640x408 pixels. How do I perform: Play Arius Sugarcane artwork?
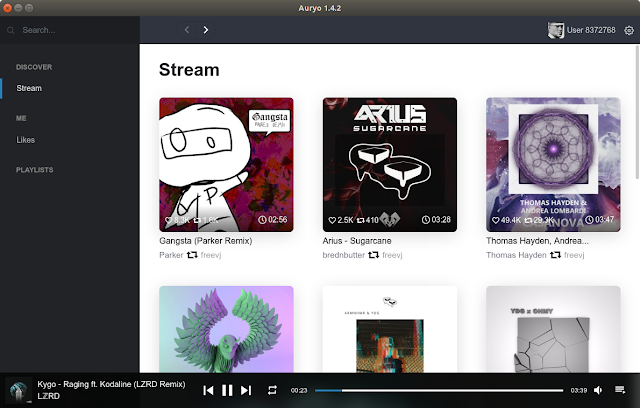pyautogui.click(x=390, y=164)
